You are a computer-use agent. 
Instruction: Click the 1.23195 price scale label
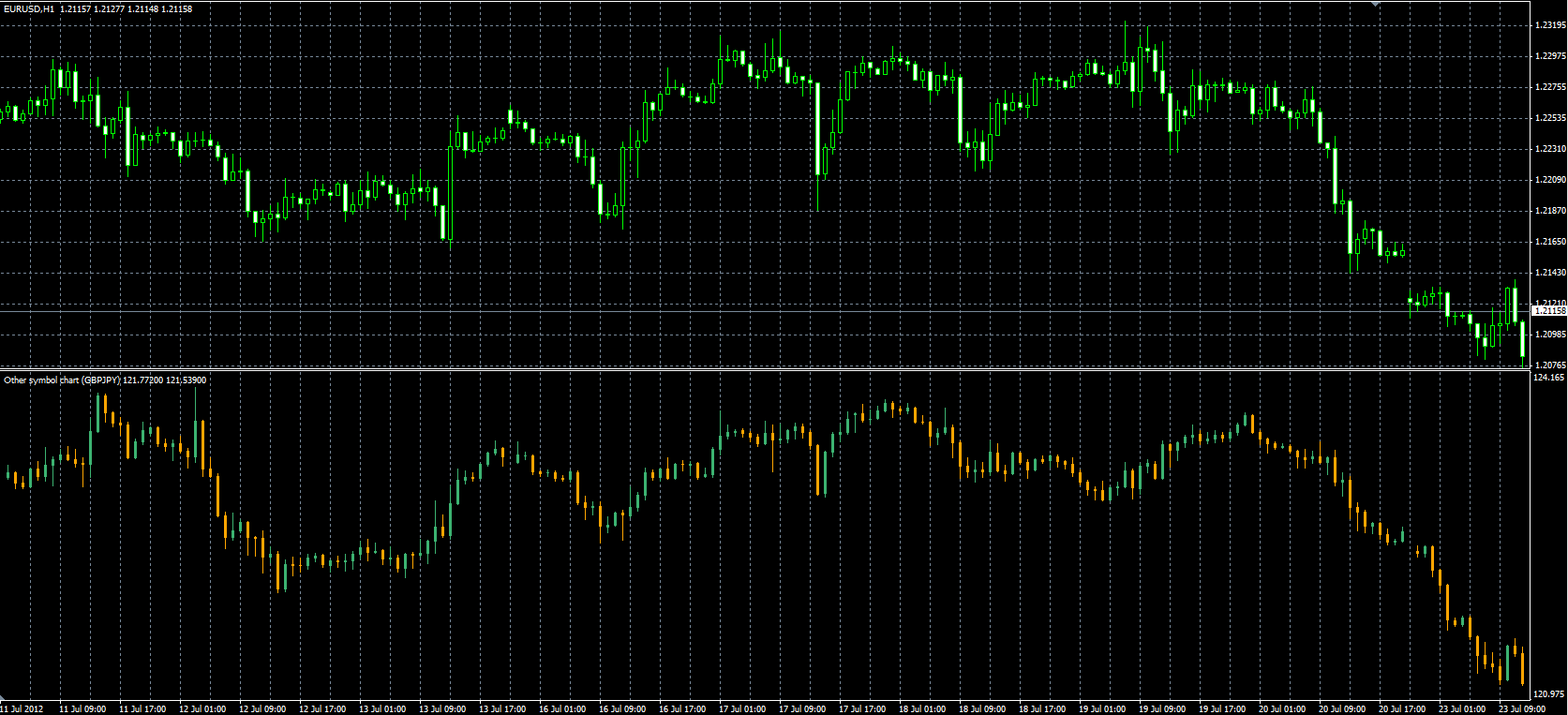click(x=1550, y=25)
